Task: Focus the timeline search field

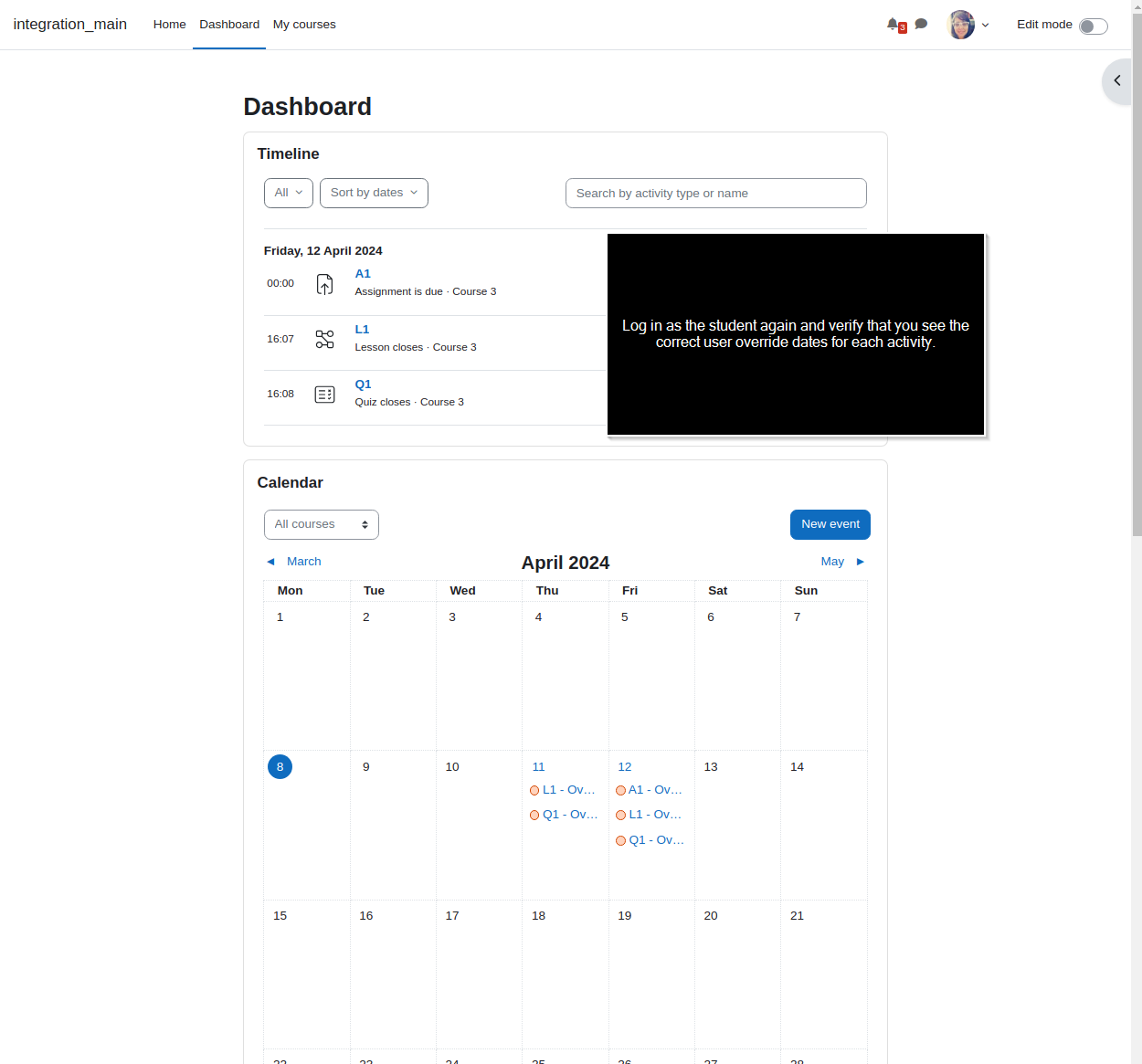Action: pos(716,194)
